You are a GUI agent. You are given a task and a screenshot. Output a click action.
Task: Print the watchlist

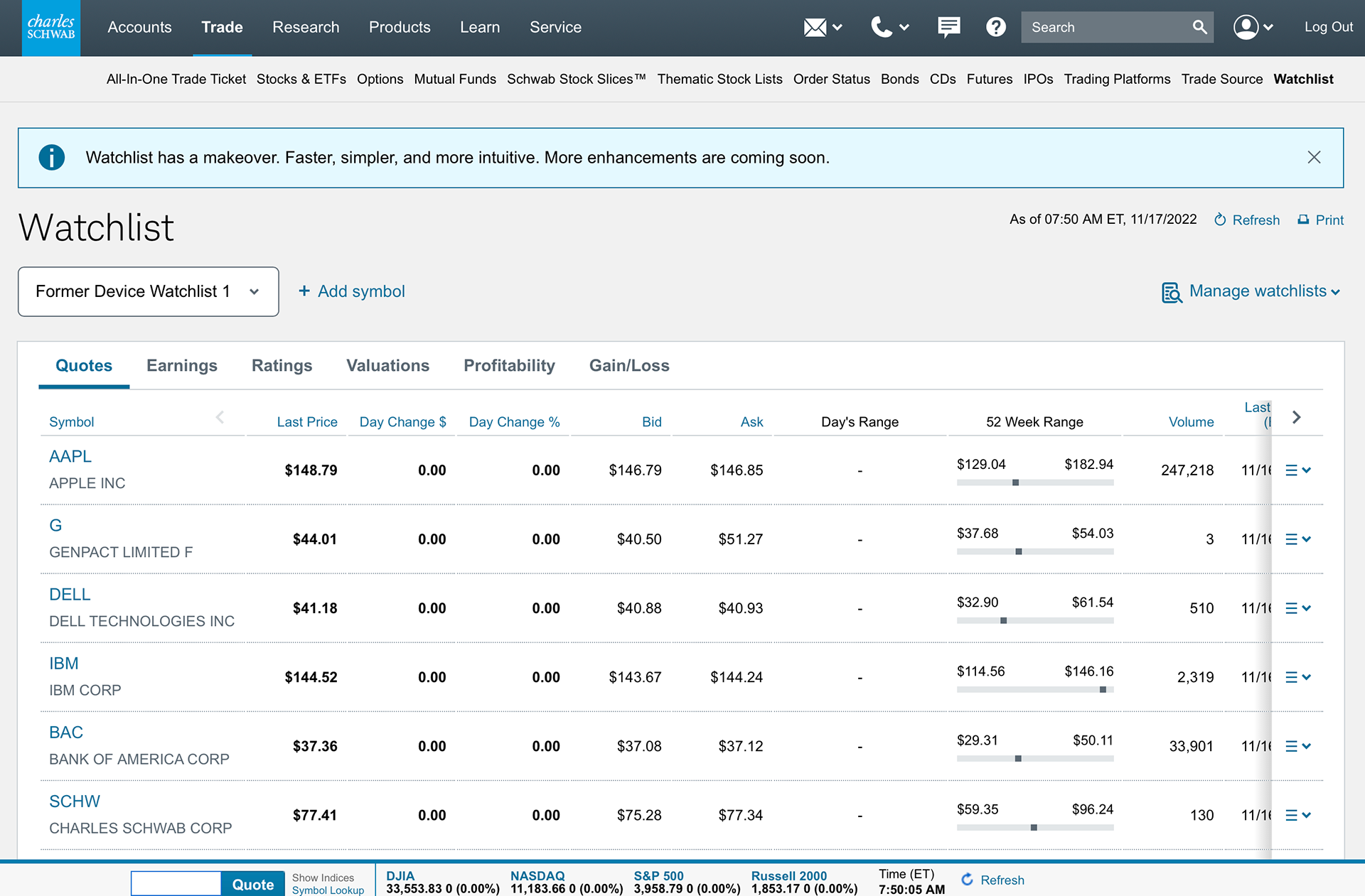(1321, 220)
